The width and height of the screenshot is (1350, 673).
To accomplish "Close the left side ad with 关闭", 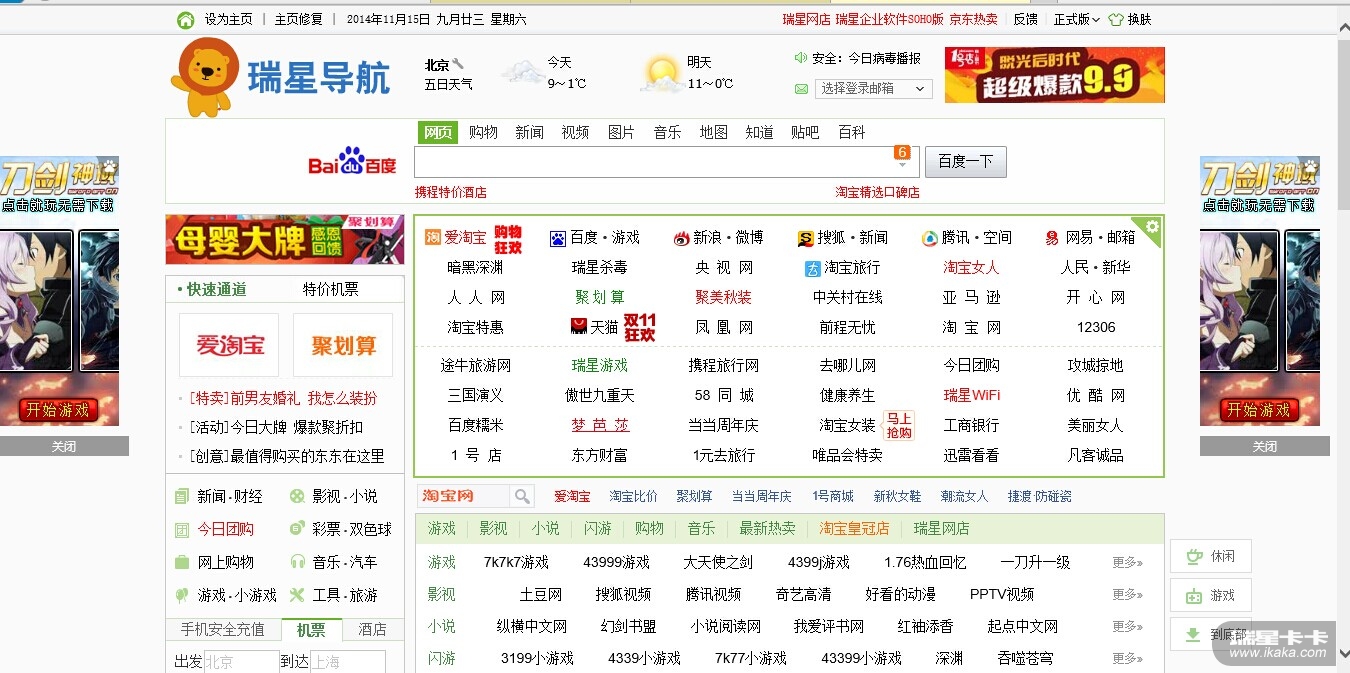I will pos(64,446).
